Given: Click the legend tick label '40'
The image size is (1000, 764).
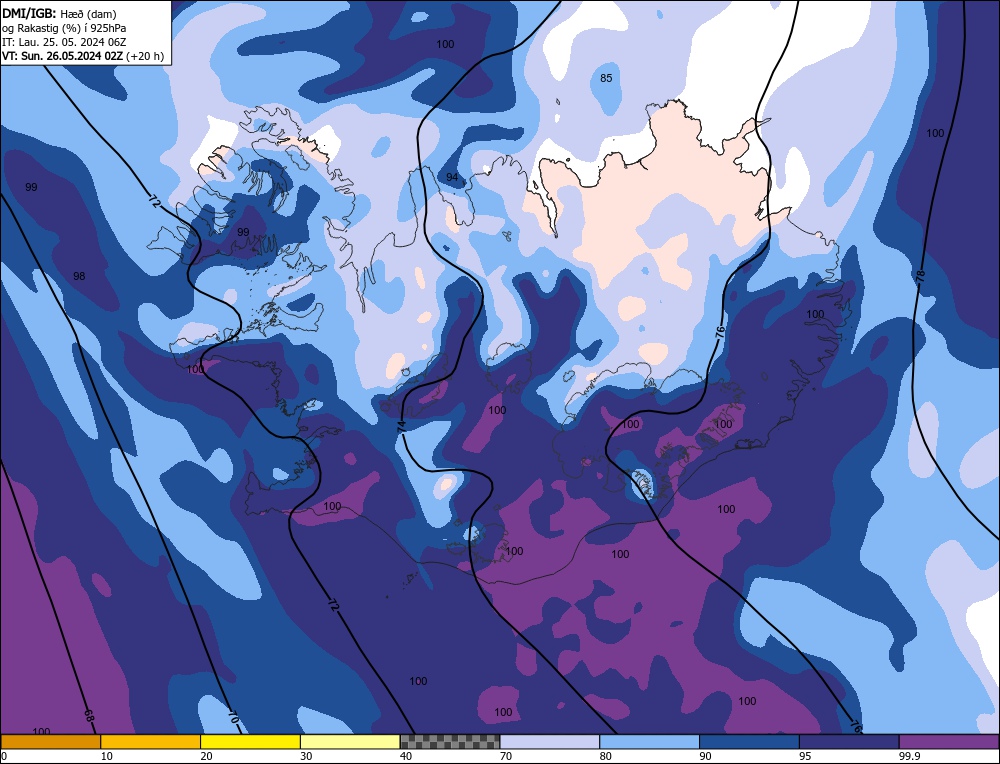Looking at the screenshot, I should point(406,756).
